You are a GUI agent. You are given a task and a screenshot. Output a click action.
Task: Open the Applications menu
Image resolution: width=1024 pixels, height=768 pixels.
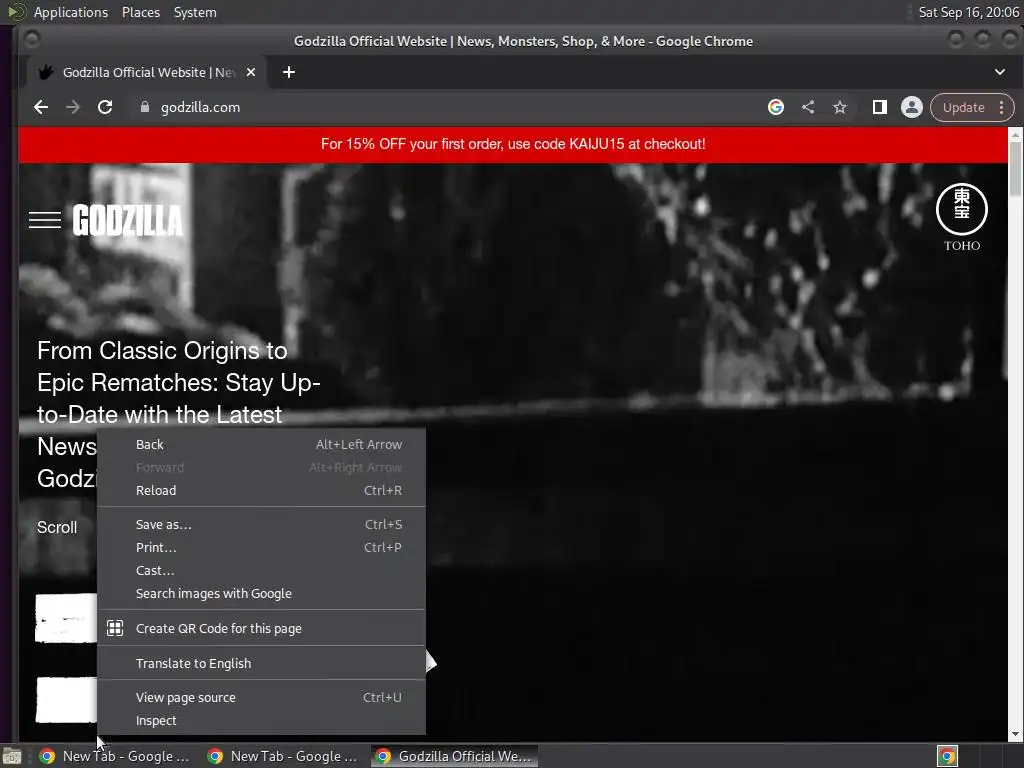pyautogui.click(x=71, y=12)
